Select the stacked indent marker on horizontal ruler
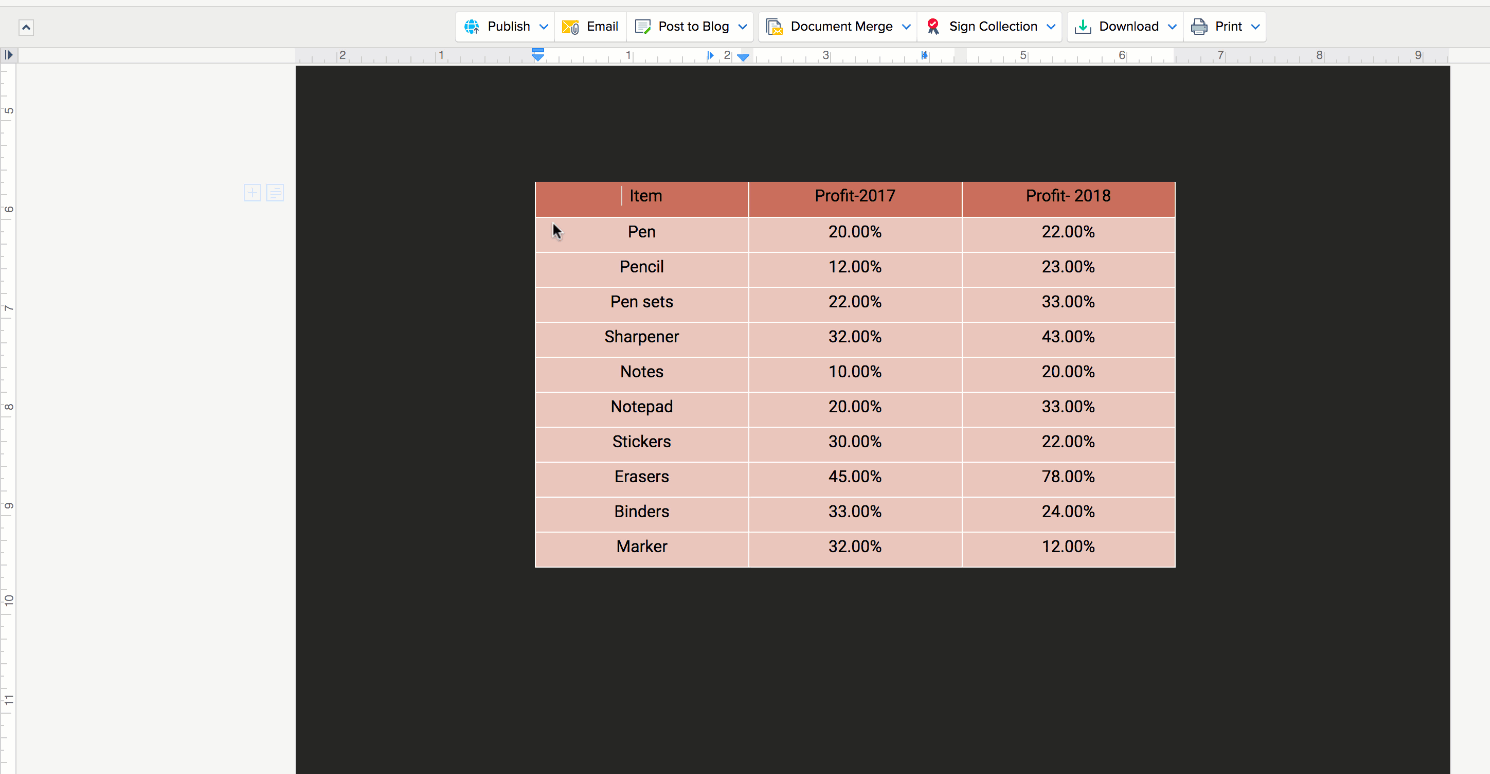 point(538,55)
